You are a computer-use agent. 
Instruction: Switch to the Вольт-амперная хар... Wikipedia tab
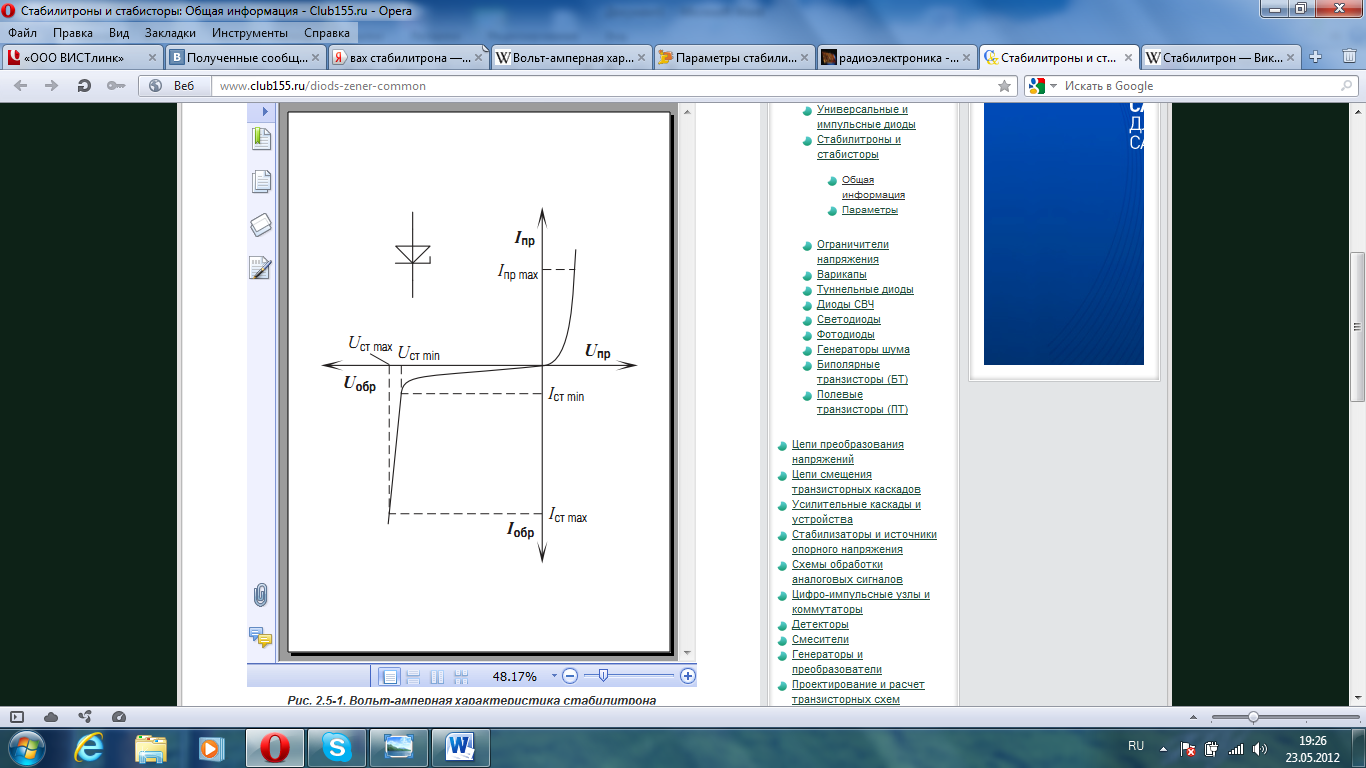[571, 58]
